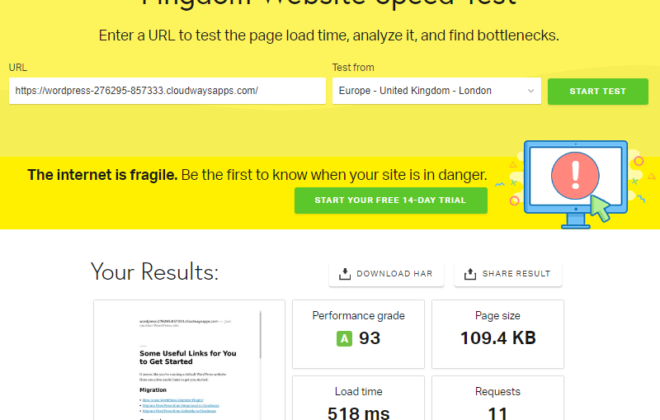
Task: Click the 'Performance grade' label
Action: point(358,316)
